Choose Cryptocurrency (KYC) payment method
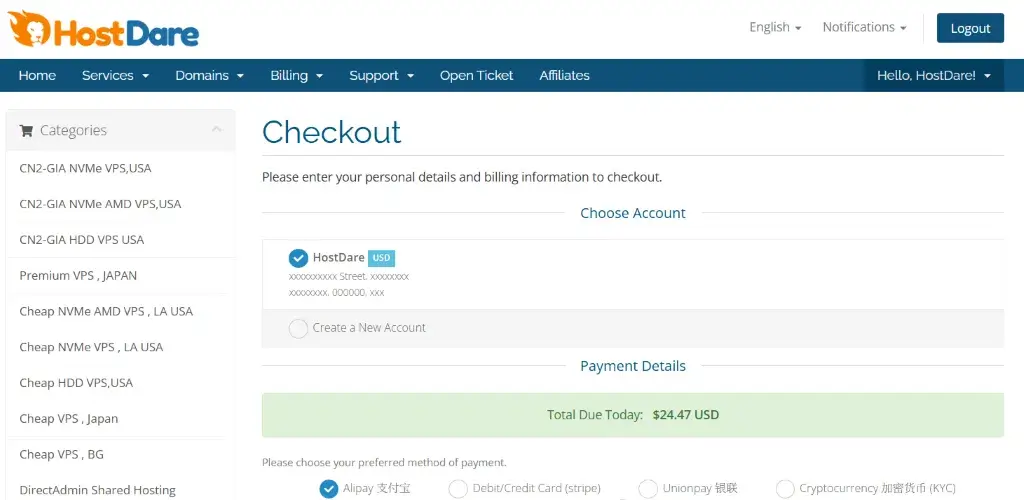The image size is (1024, 500). (785, 488)
